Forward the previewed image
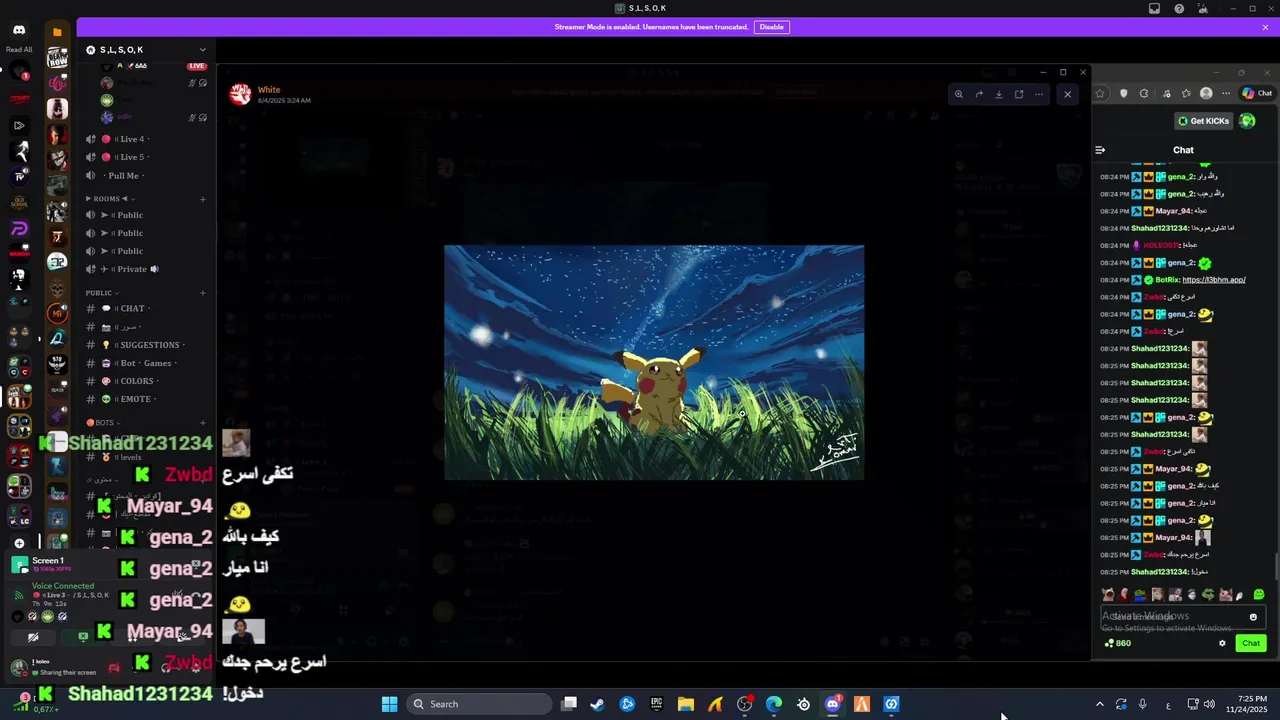This screenshot has height=720, width=1280. [x=979, y=94]
